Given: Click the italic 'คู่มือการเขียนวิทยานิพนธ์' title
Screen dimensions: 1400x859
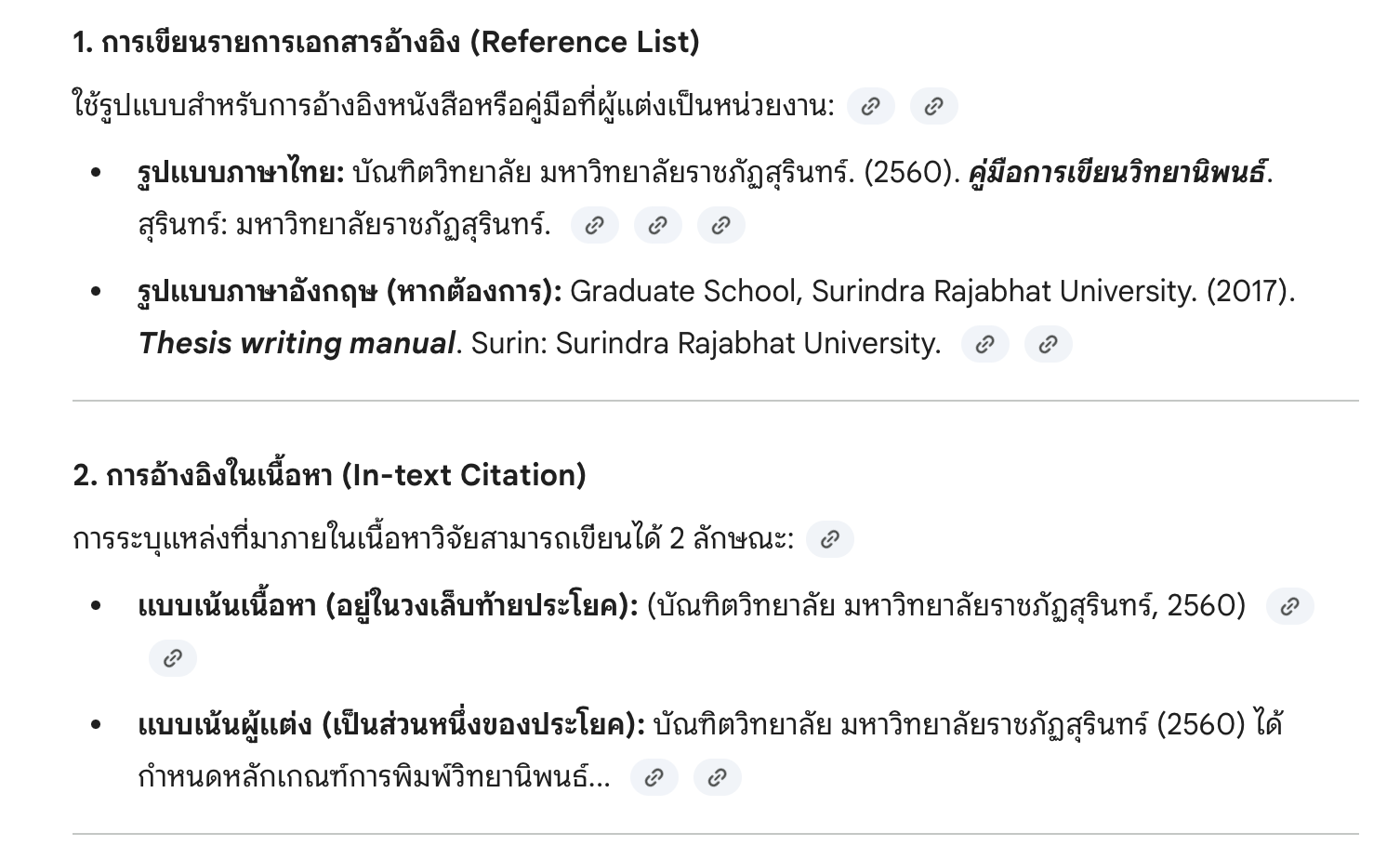Looking at the screenshot, I should [1117, 173].
